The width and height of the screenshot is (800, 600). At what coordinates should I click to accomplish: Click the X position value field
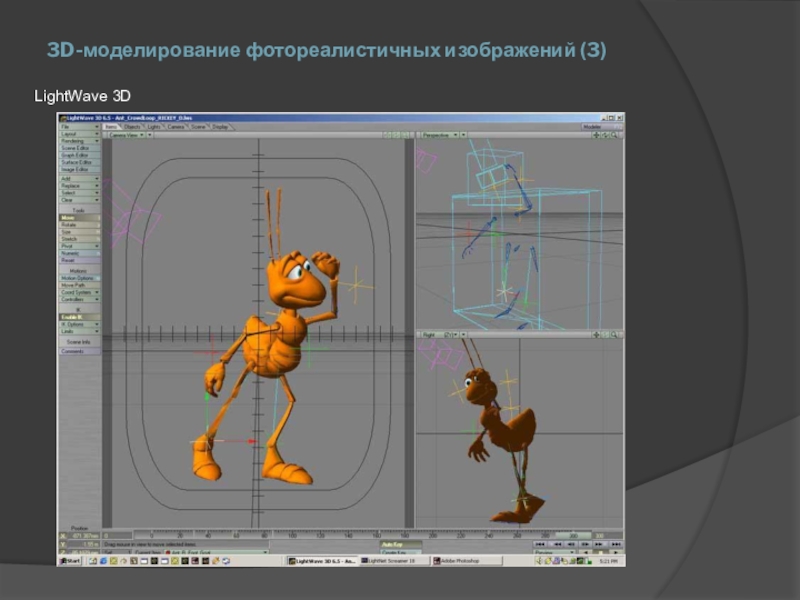(84, 536)
